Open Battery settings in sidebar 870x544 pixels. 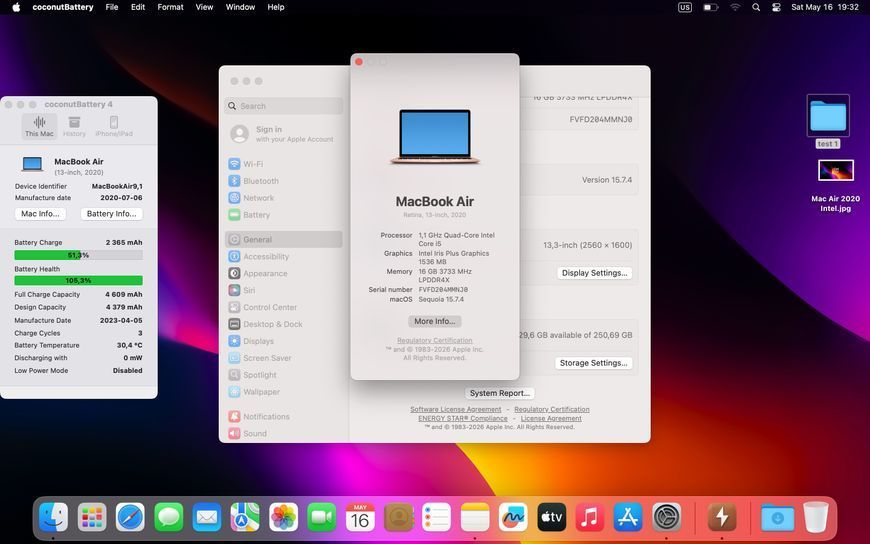284,215
